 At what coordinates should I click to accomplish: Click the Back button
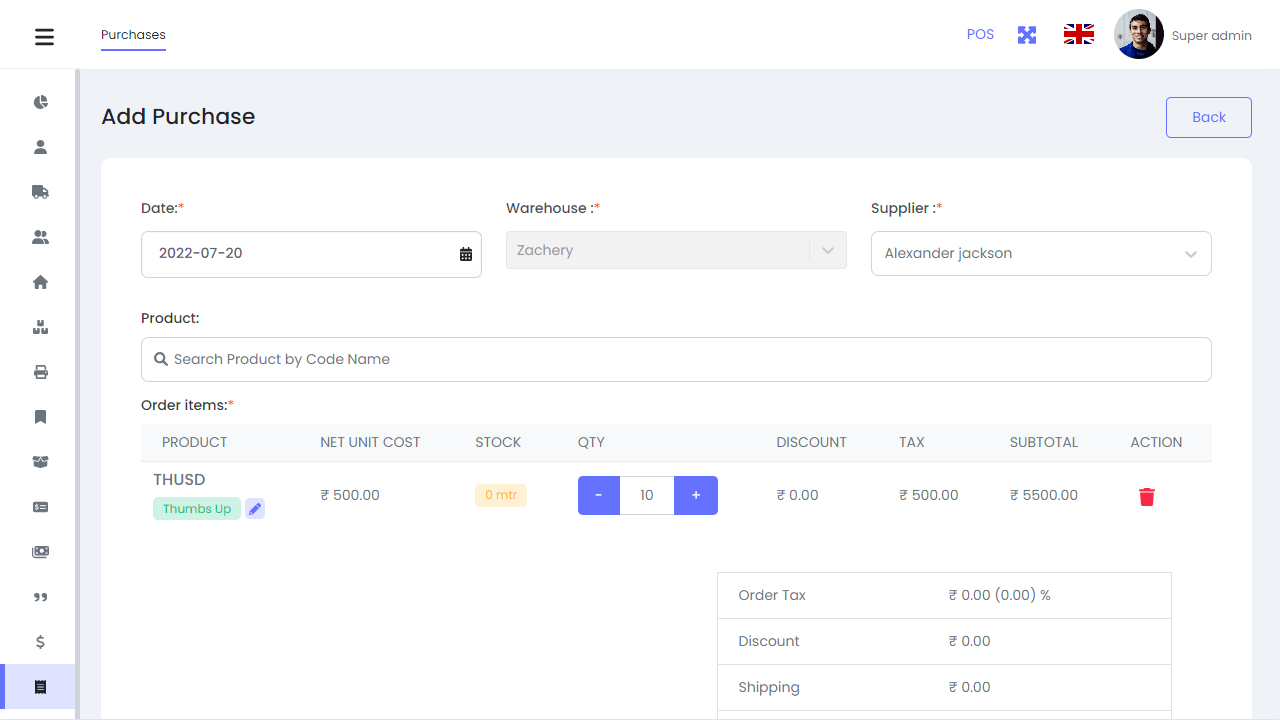[x=1208, y=117]
